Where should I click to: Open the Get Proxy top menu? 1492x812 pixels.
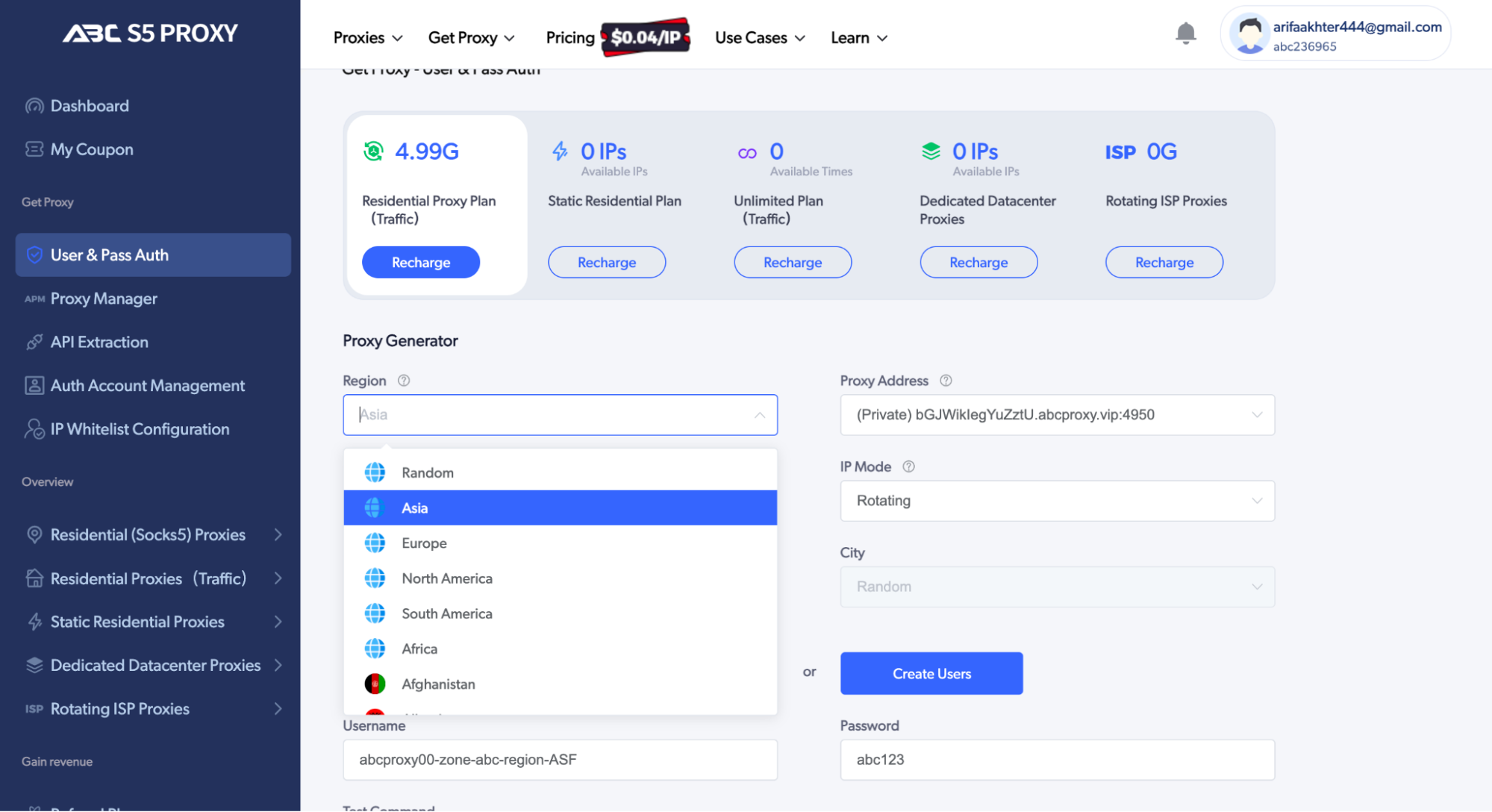[472, 37]
